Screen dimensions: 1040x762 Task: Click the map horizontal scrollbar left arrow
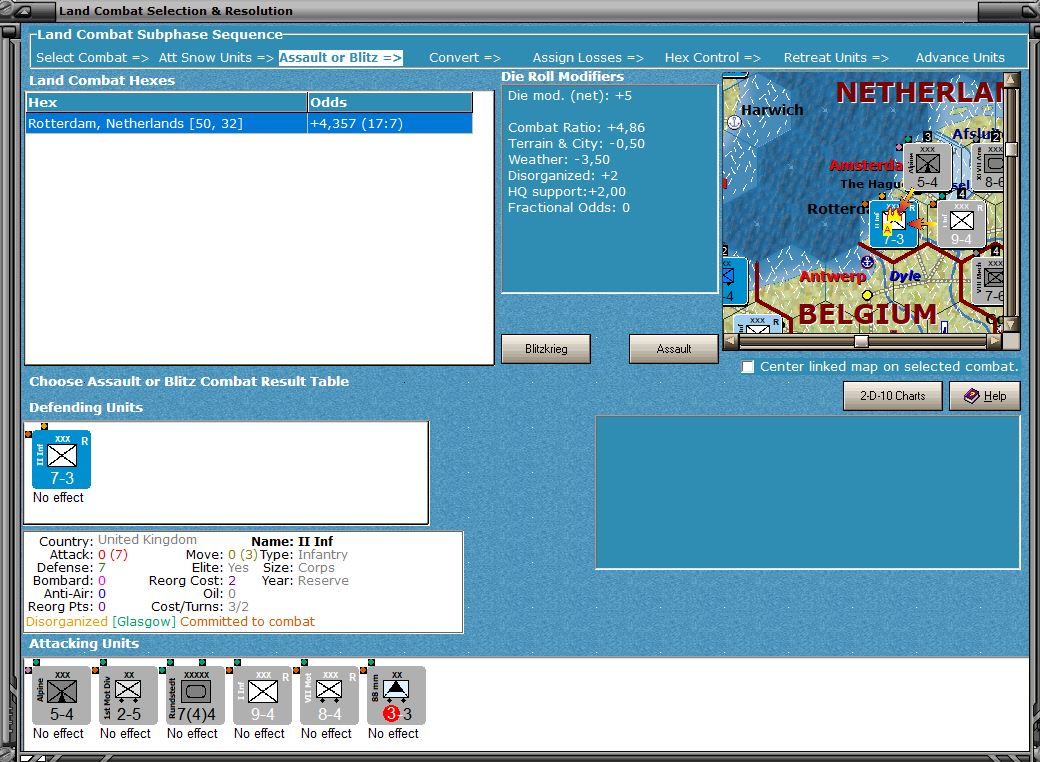(730, 342)
